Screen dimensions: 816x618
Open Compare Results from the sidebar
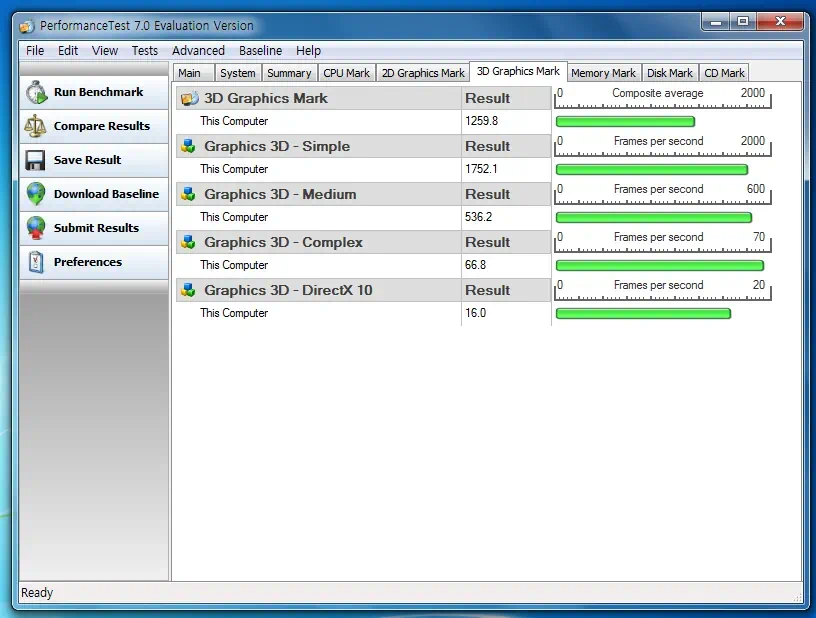coord(35,126)
